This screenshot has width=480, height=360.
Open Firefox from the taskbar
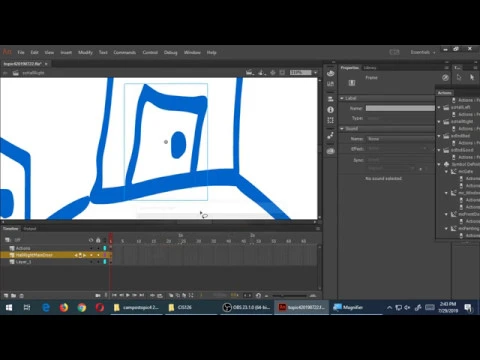64,307
